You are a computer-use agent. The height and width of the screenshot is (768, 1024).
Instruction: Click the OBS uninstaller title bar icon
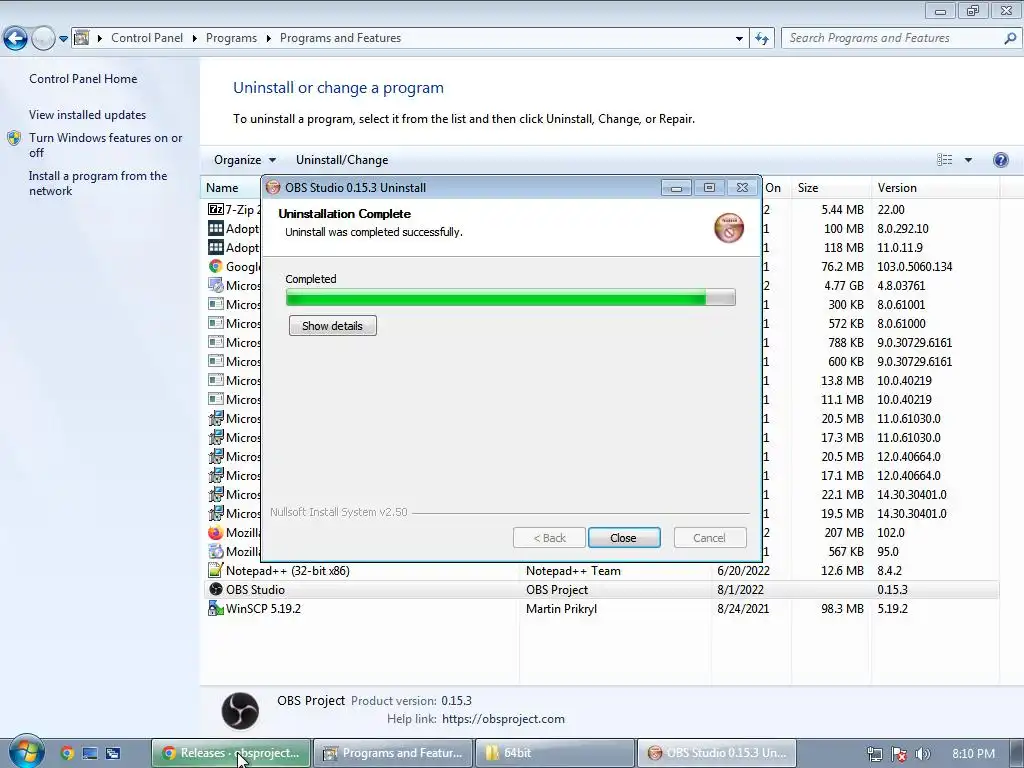[273, 187]
